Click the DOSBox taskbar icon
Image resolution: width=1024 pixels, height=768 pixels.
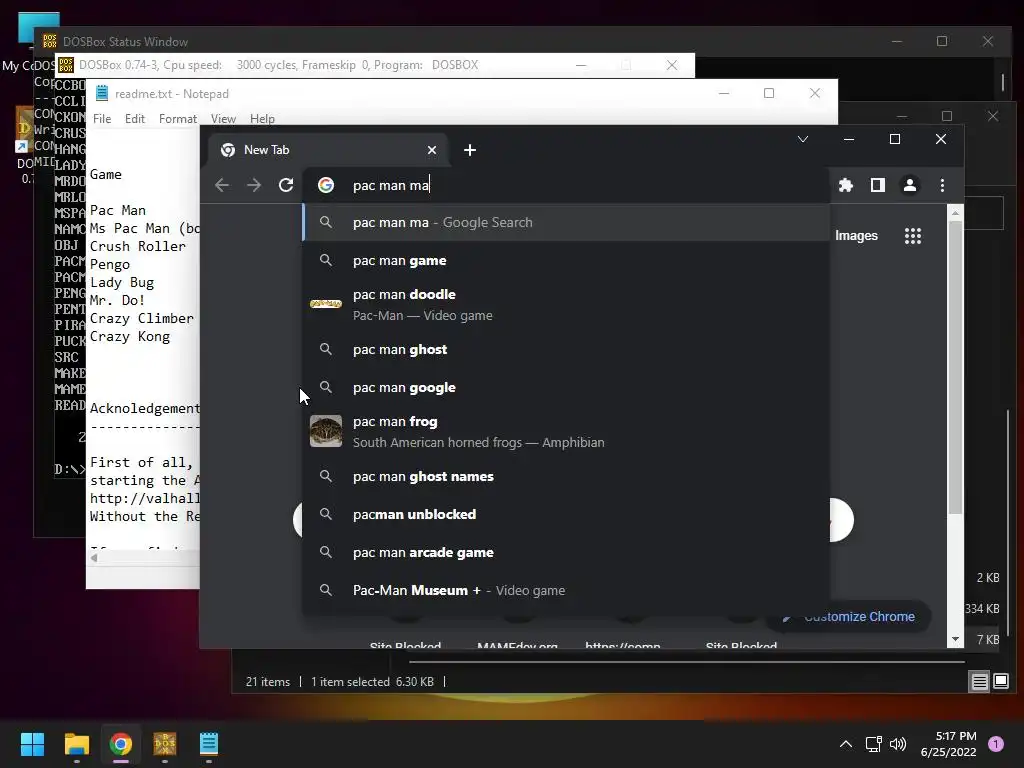click(165, 744)
